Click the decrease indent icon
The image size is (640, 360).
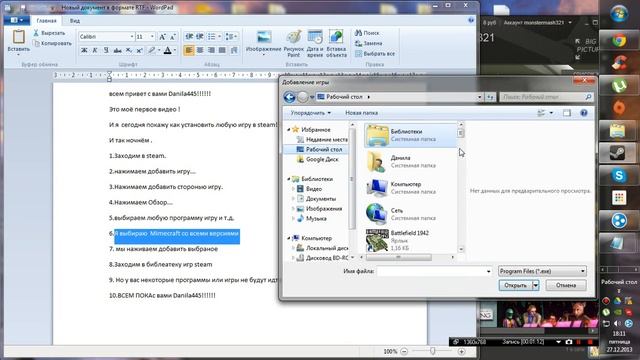pos(189,37)
